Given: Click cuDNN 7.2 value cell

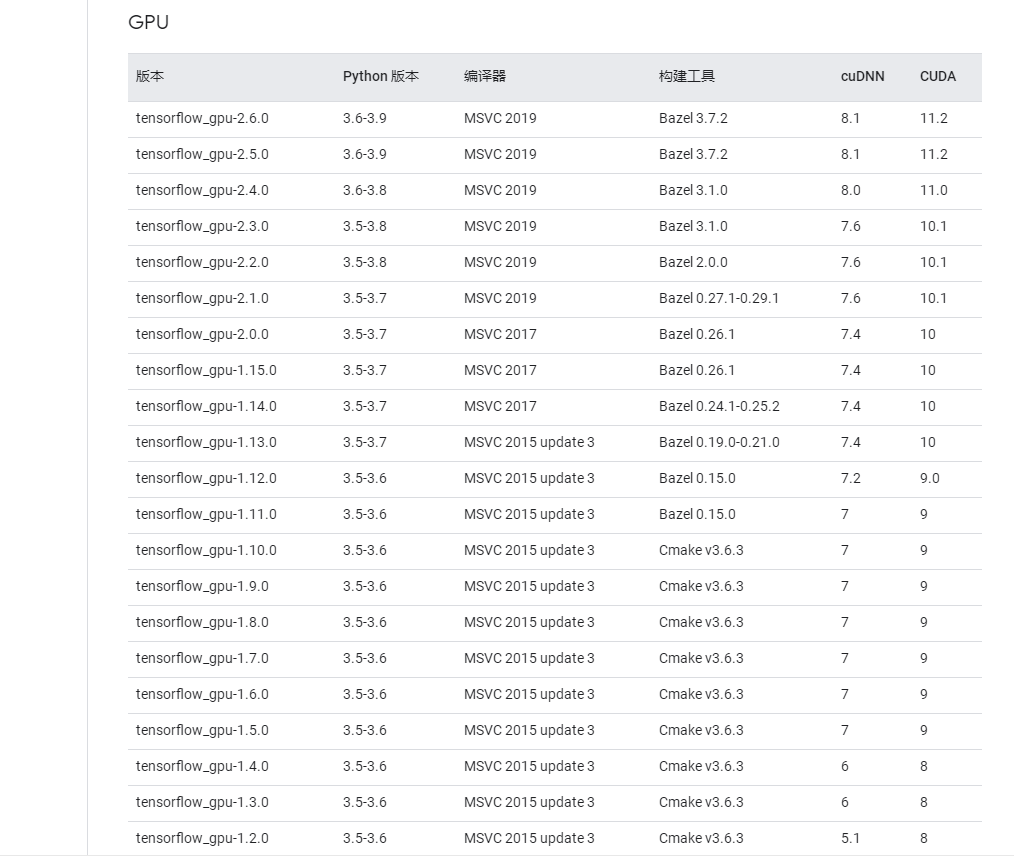Looking at the screenshot, I should (850, 479).
